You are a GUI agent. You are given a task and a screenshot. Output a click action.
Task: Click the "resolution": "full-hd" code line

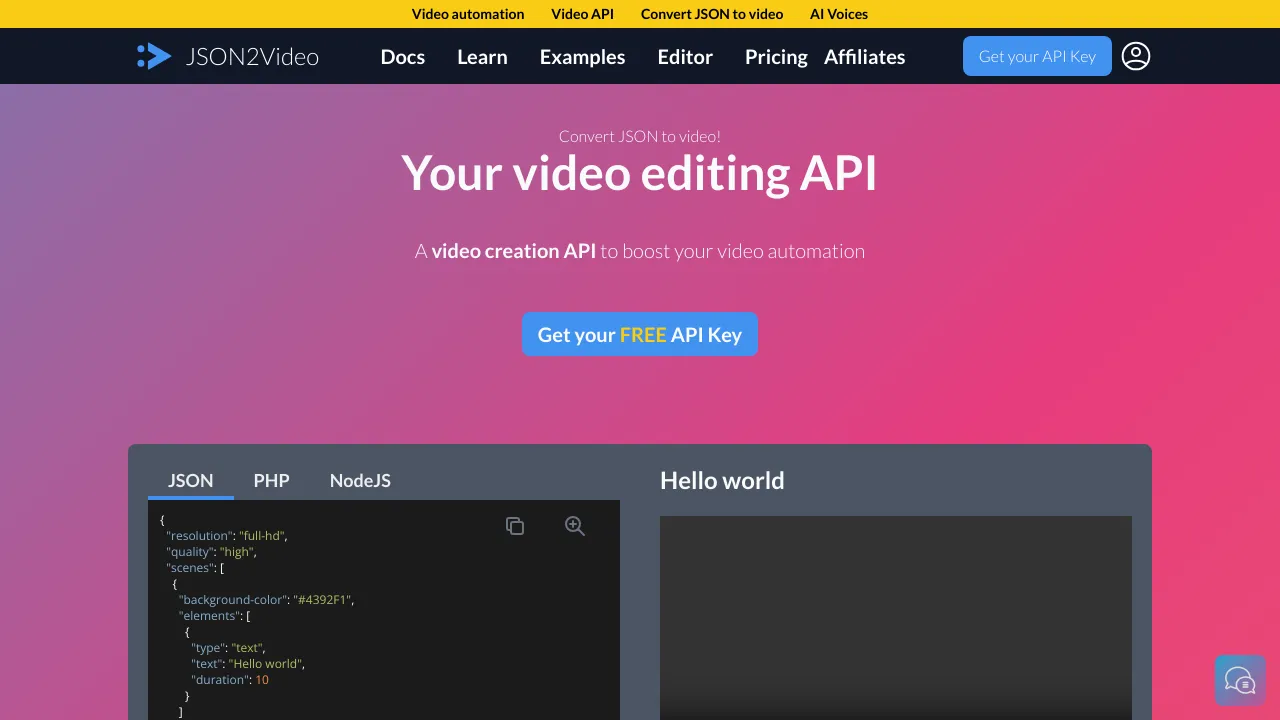coord(227,536)
